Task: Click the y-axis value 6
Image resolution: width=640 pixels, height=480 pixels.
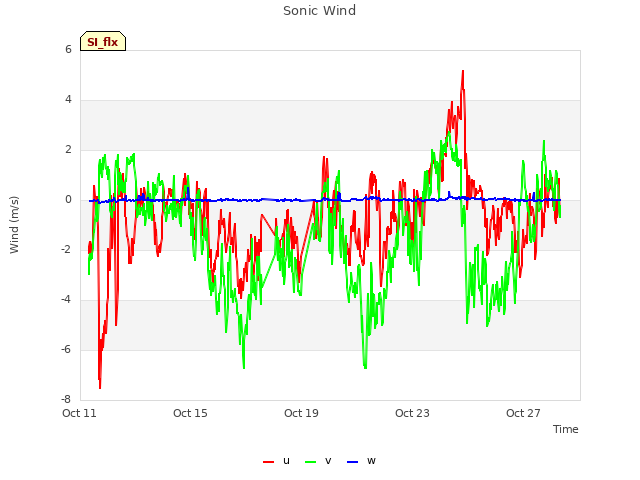Action: [x=68, y=49]
